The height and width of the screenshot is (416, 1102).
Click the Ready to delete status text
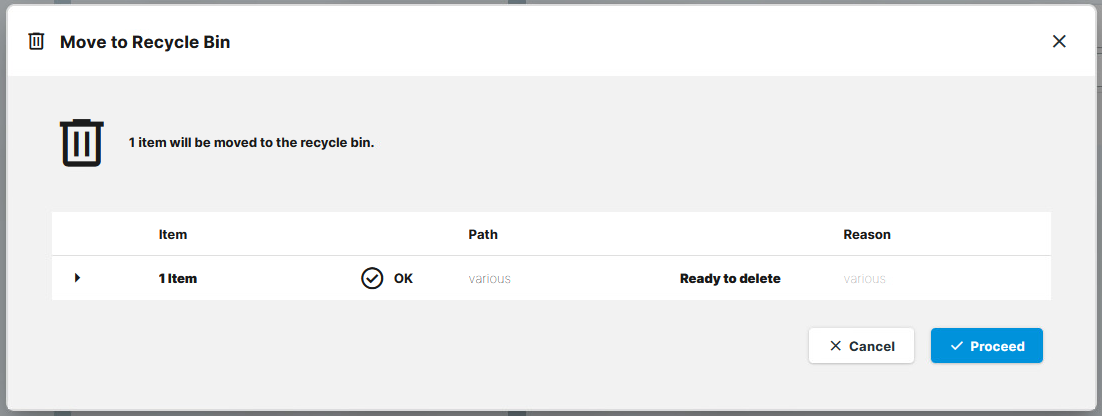click(730, 279)
